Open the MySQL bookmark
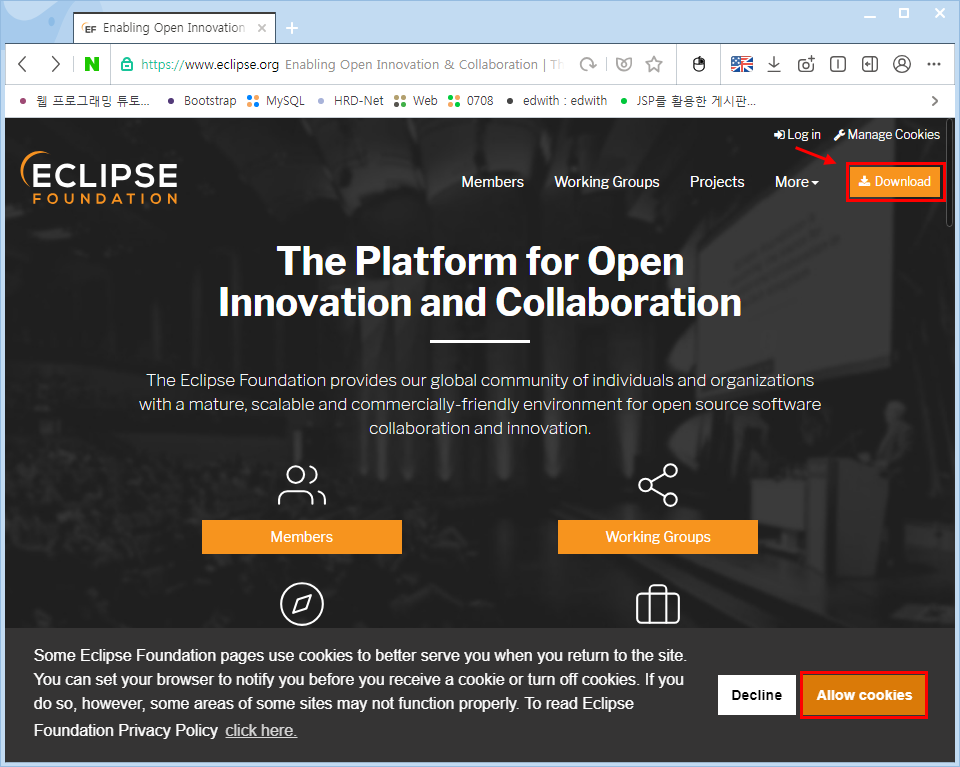The height and width of the screenshot is (767, 960). pyautogui.click(x=276, y=101)
